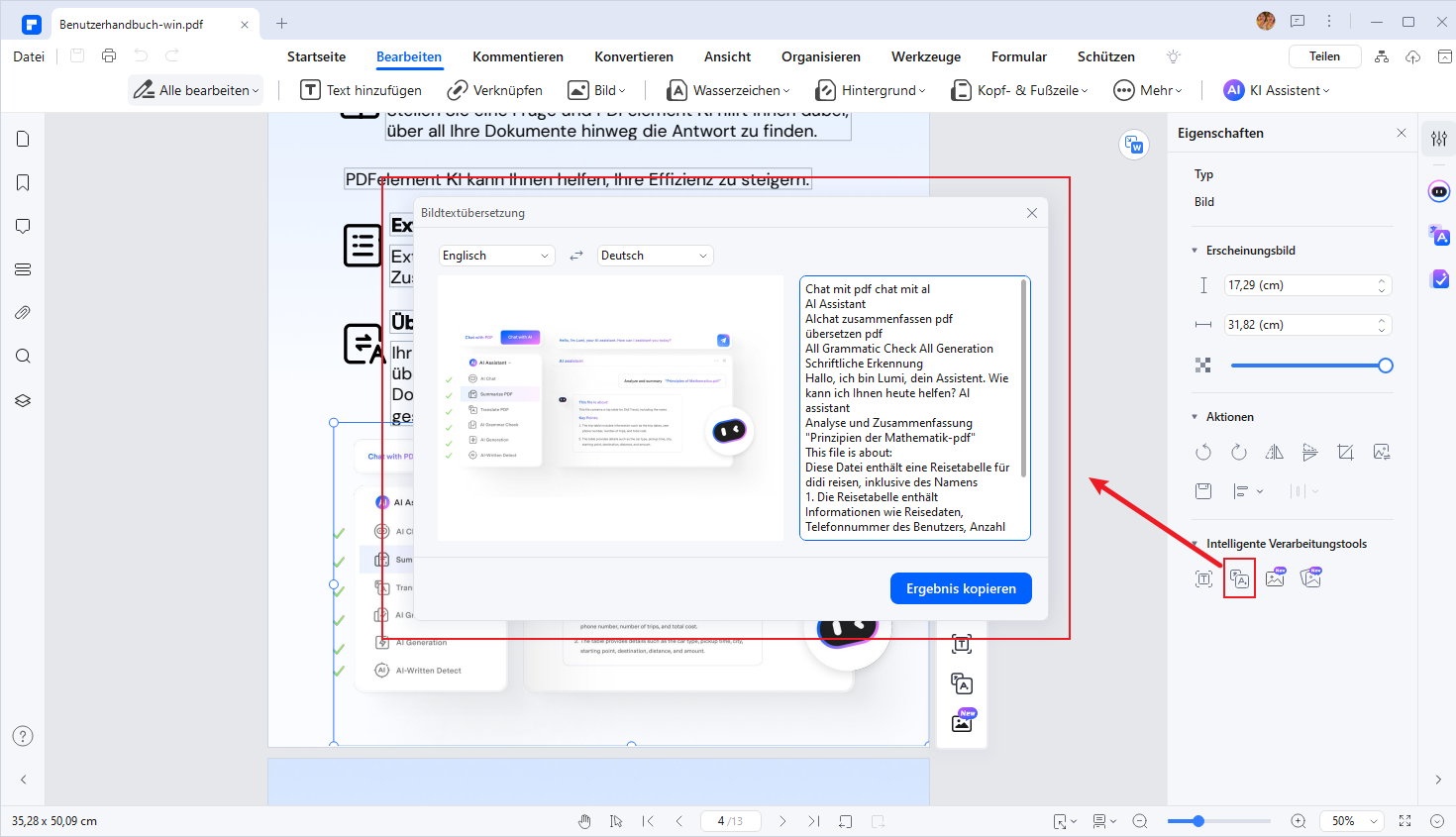Screen dimensions: 1456x837
Task: Click Verknüpfen in toolbar
Action: [495, 90]
